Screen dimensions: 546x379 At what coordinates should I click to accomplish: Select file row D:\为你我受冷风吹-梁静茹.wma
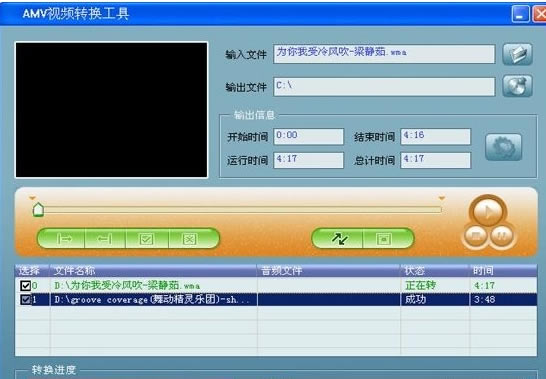(x=276, y=286)
